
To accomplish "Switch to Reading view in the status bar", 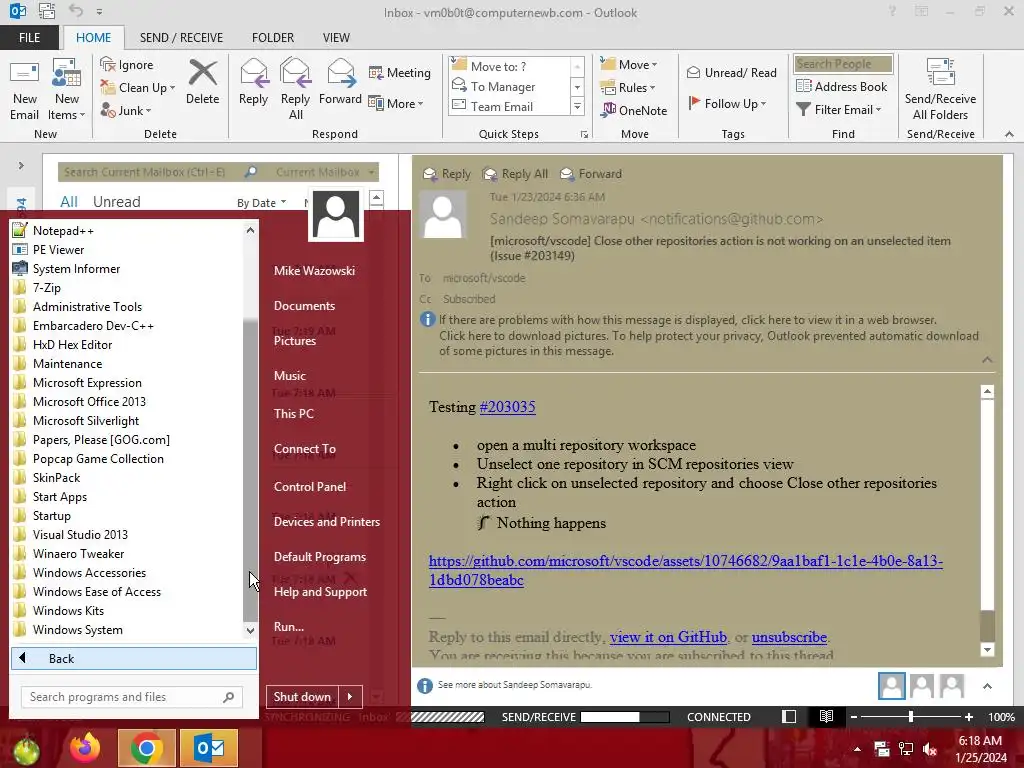I will point(826,716).
